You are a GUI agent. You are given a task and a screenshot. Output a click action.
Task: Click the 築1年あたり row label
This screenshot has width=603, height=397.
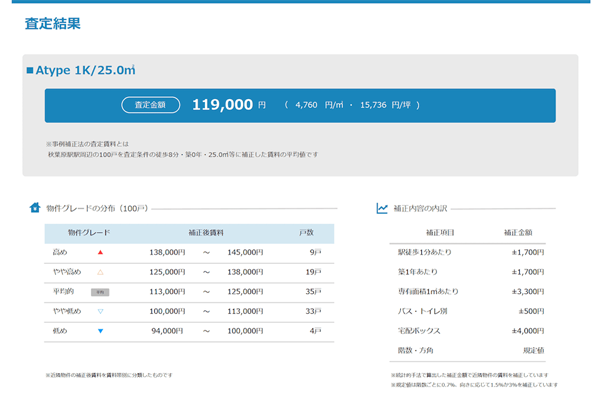point(418,272)
